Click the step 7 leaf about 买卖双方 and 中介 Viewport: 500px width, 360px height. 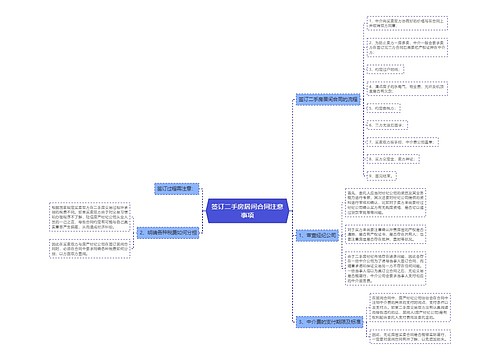pos(403,142)
